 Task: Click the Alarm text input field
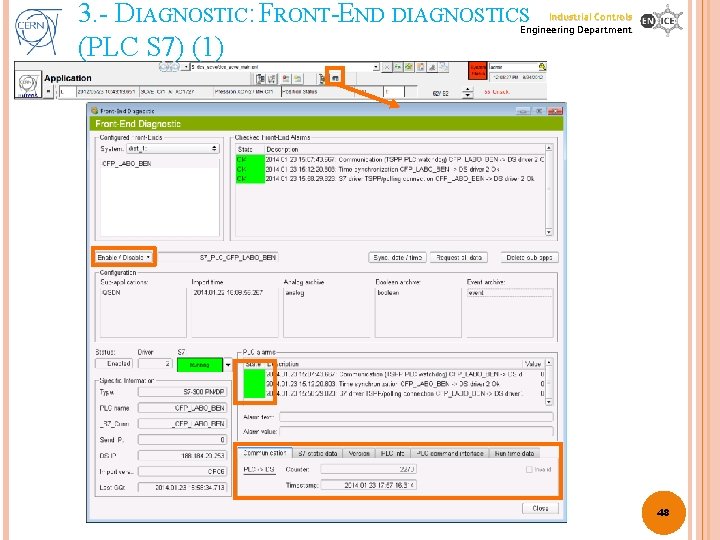click(416, 416)
